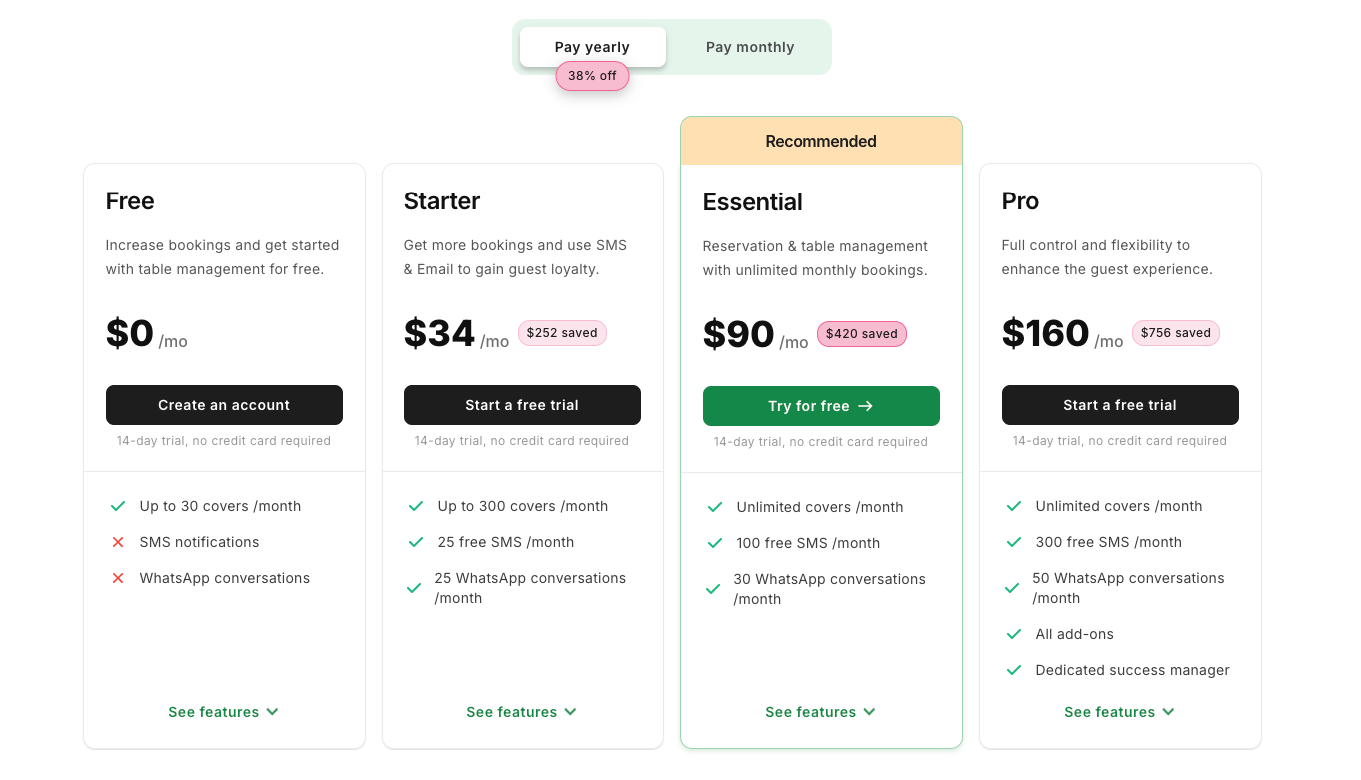Click arrow icon in Try for free button

pyautogui.click(x=866, y=407)
